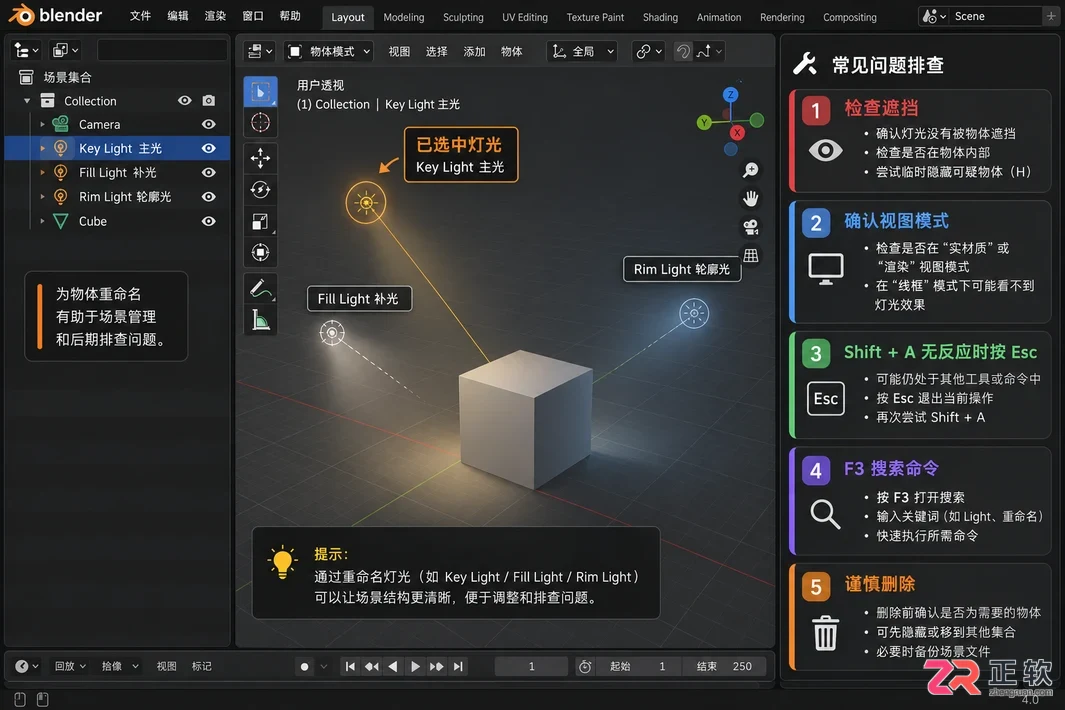Open the outliner editor type dropdown
Image resolution: width=1065 pixels, height=710 pixels.
click(27, 50)
